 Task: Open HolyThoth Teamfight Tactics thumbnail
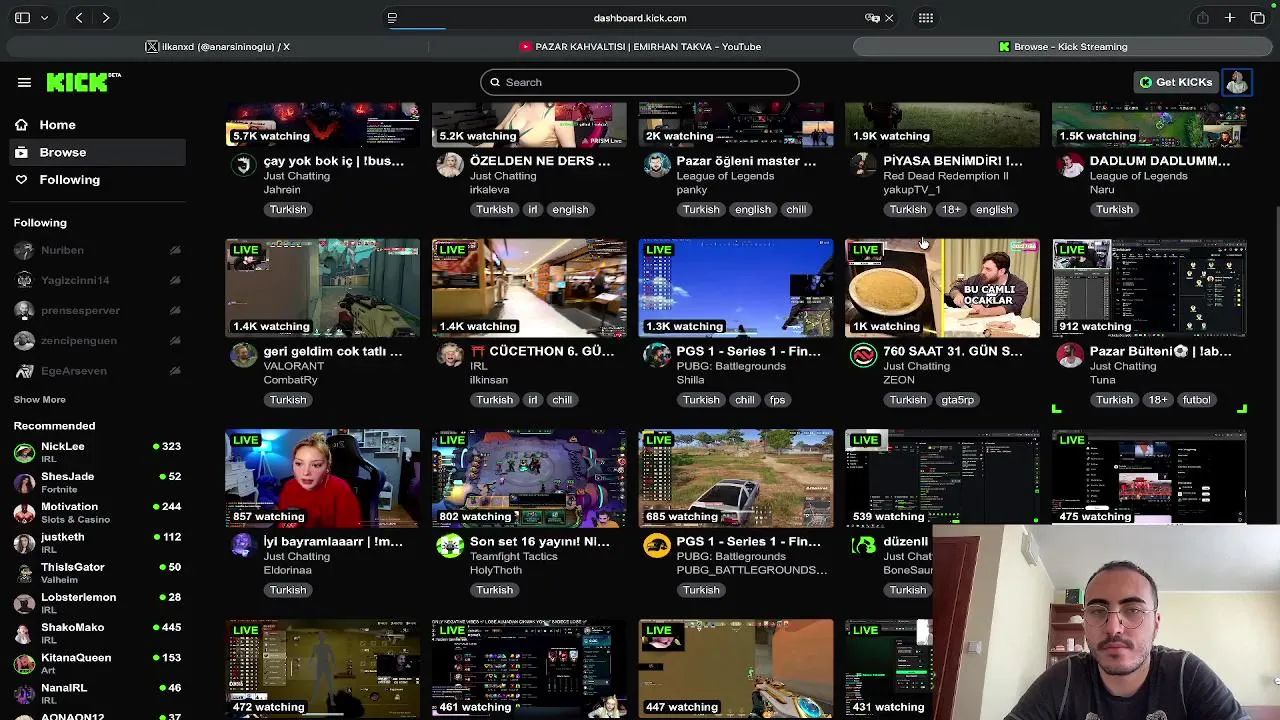[529, 478]
